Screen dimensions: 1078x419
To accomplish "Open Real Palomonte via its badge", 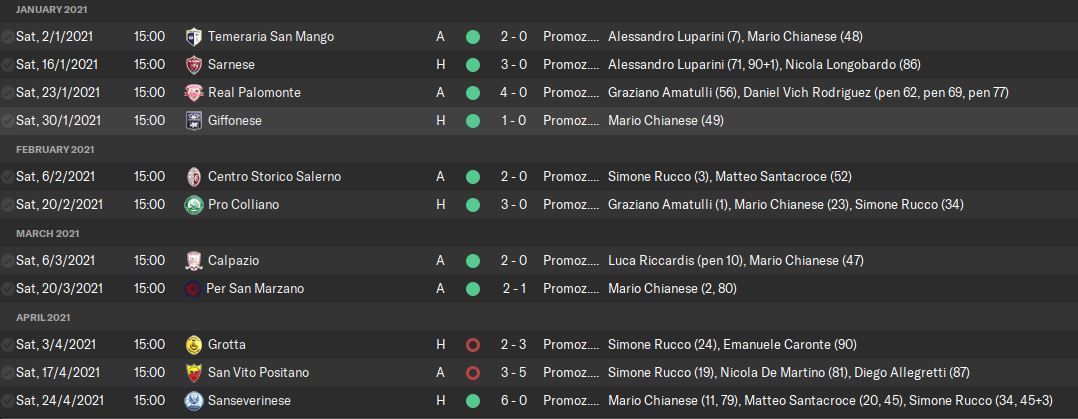I will [x=194, y=92].
